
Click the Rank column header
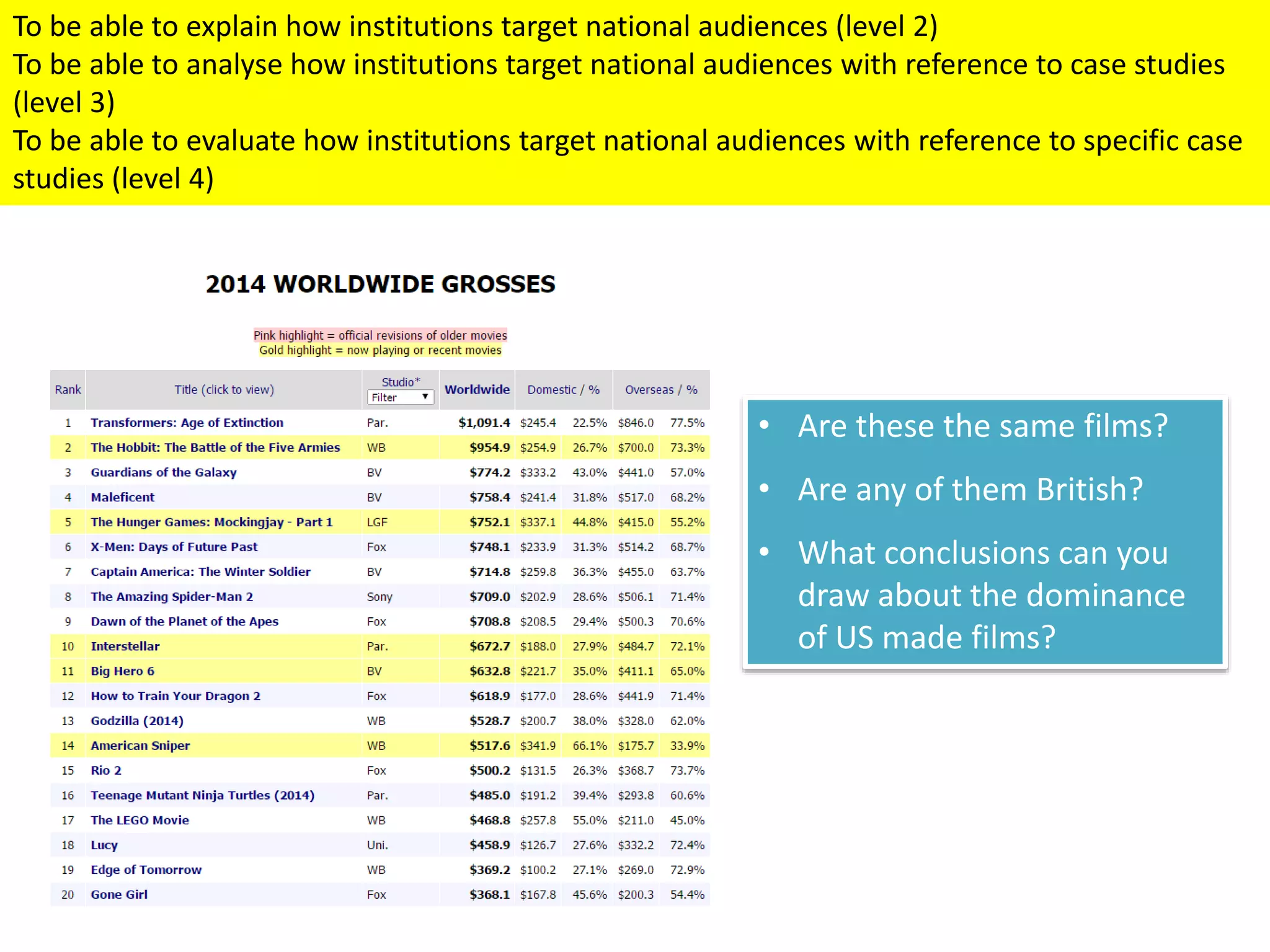coord(68,390)
